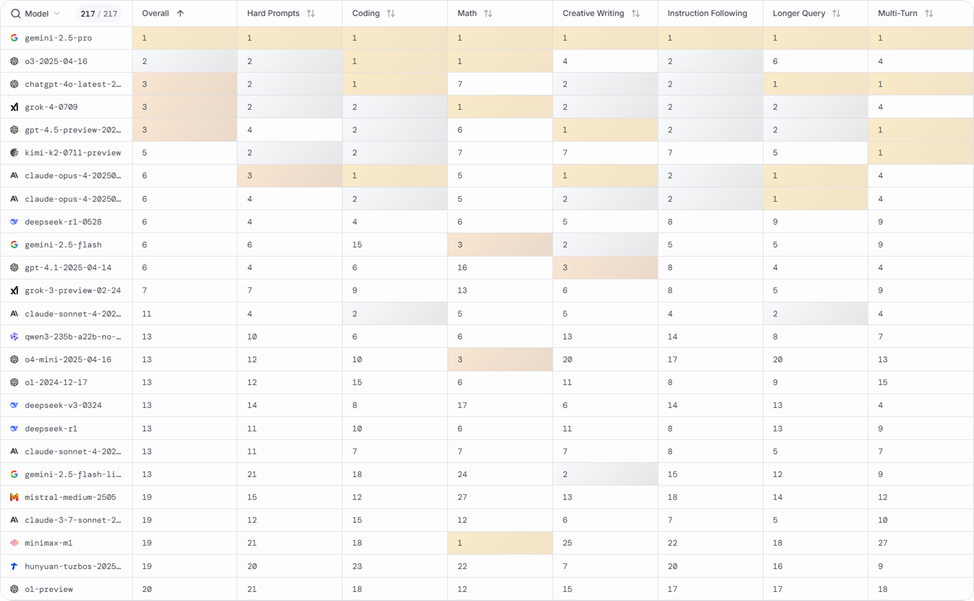Click the Hunyuan icon beside hunyuan-turbos
The image size is (974, 601).
click(x=14, y=566)
